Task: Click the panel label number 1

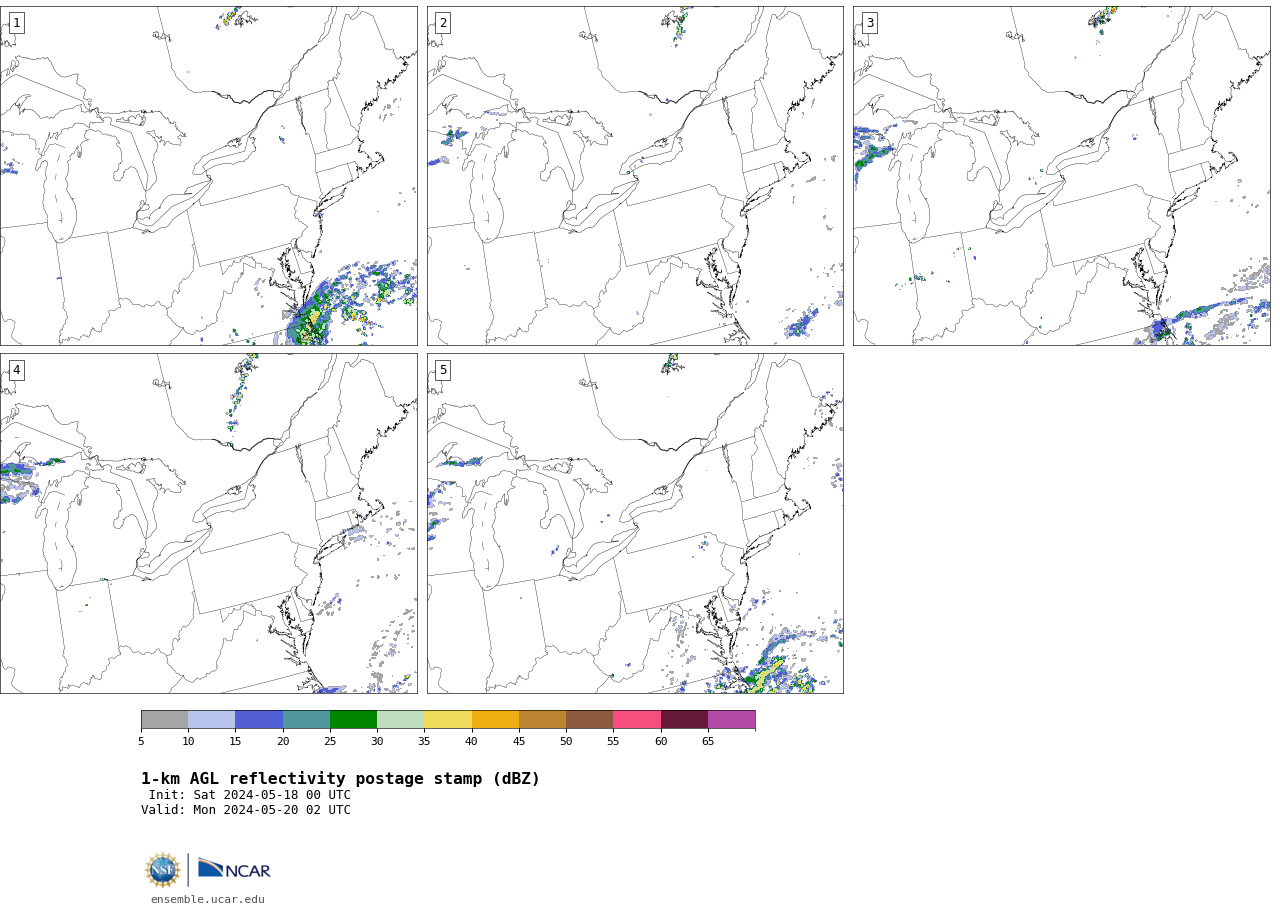Action: tap(16, 23)
